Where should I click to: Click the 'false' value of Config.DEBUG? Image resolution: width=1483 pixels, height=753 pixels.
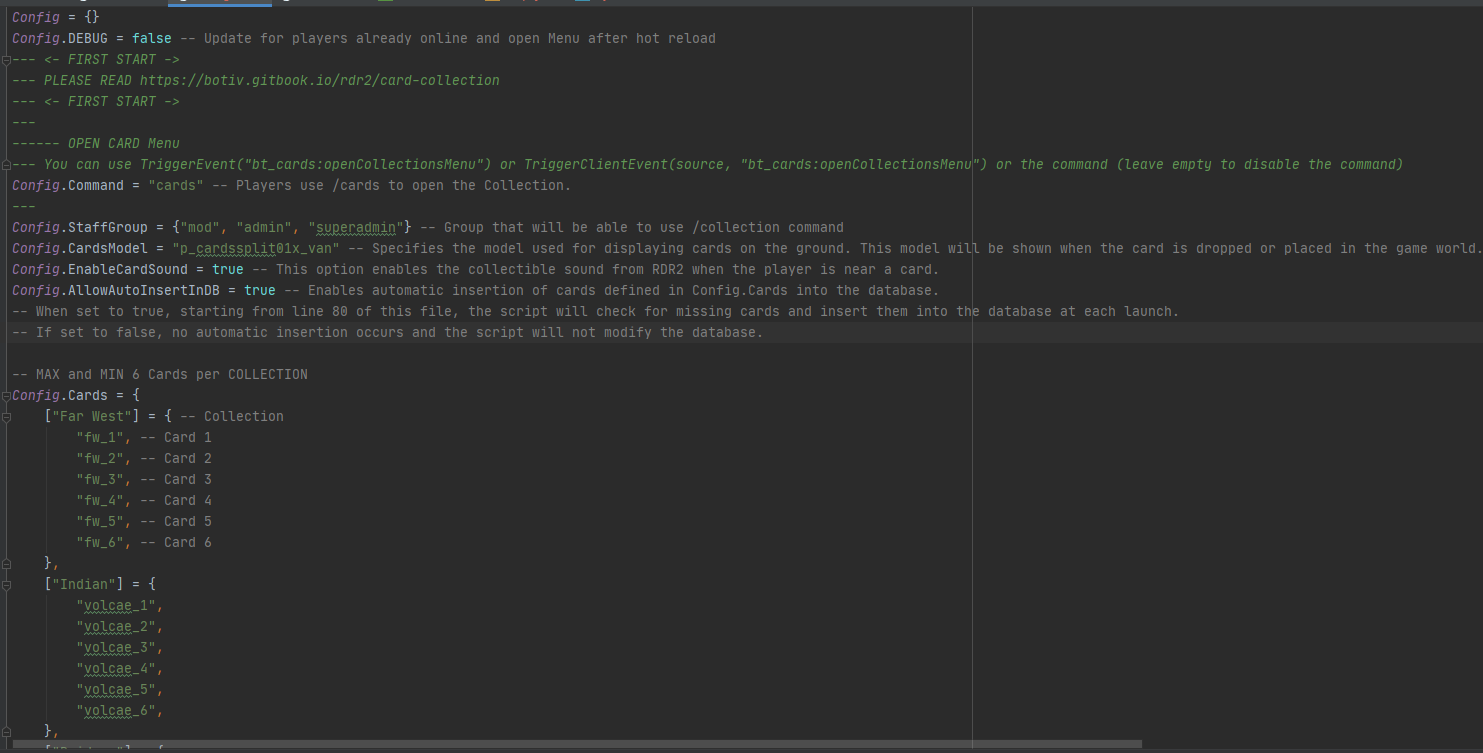click(152, 38)
